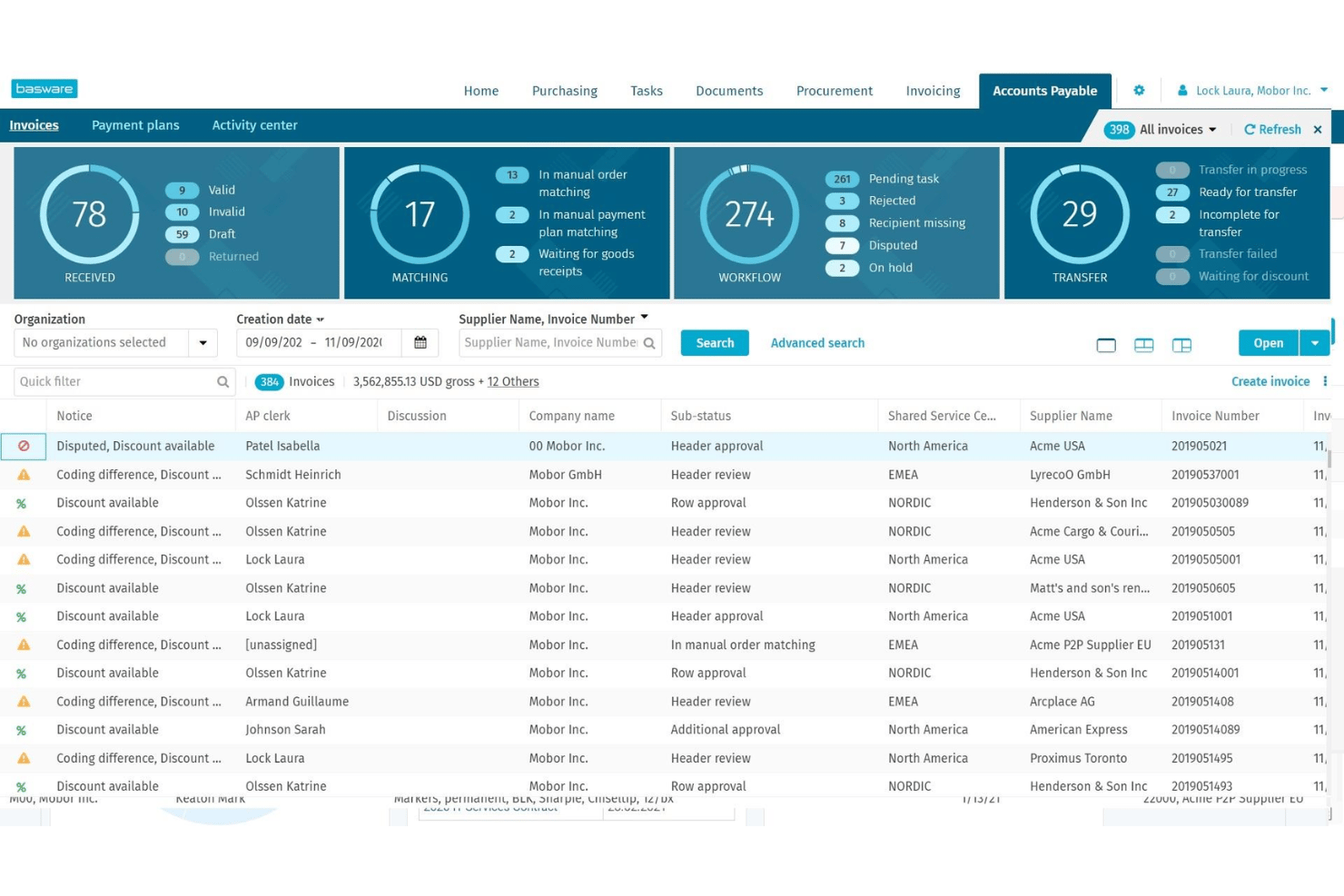Open the Invoicing menu
Viewport: 1344px width, 896px height.
click(933, 91)
